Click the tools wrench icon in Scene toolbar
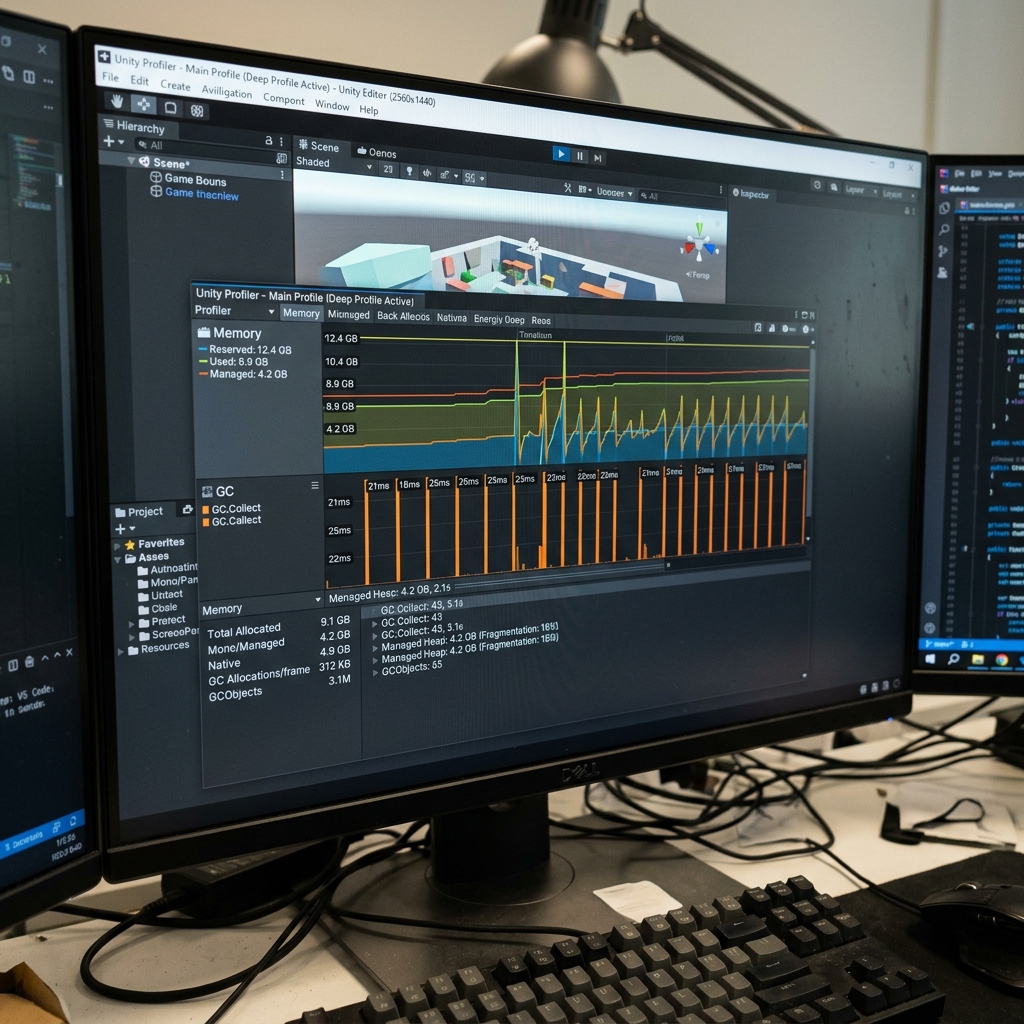 pos(568,188)
